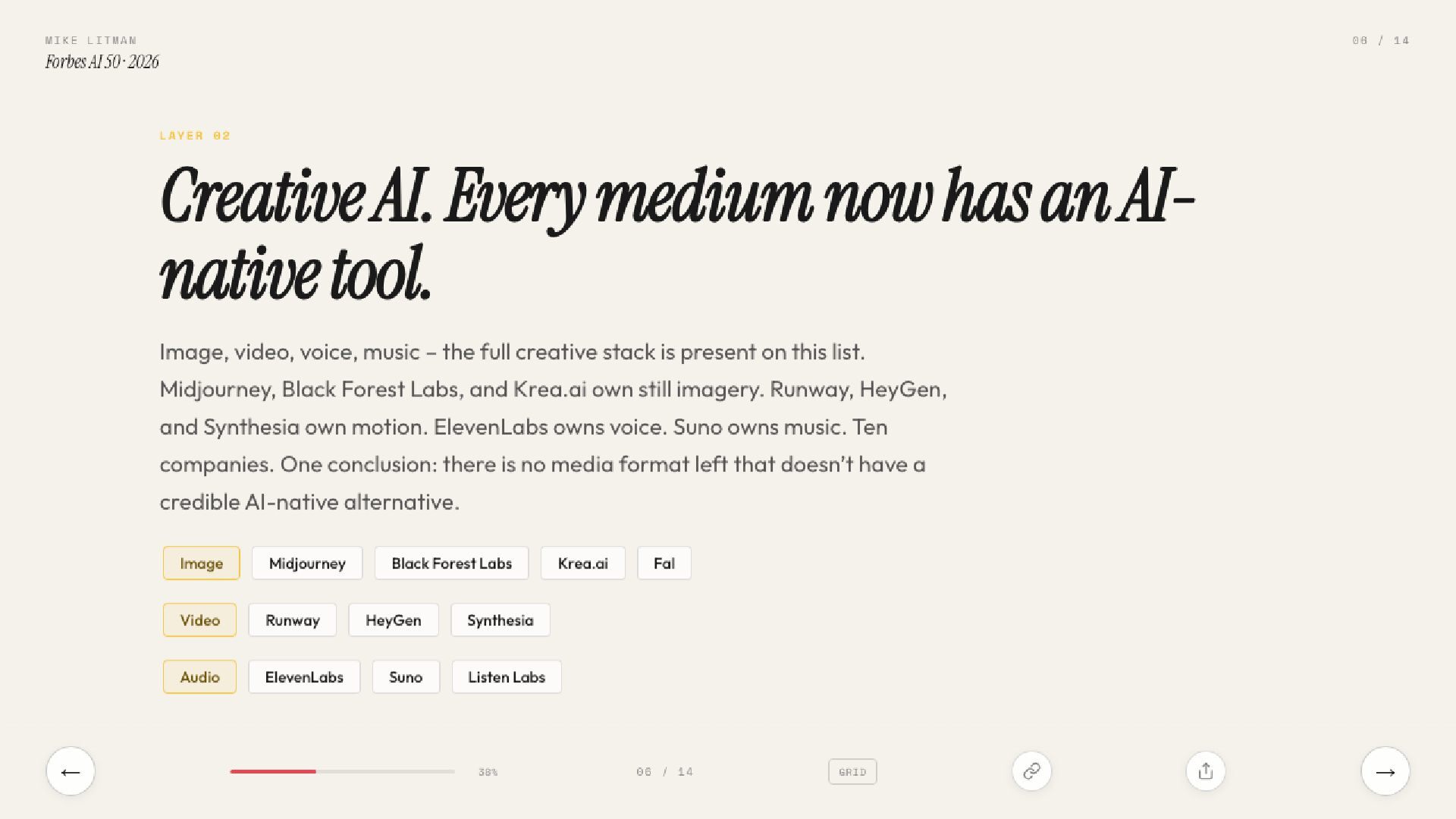Screen dimensions: 1456x819
Task: Go to the previous slide with the left arrow
Action: [71, 771]
